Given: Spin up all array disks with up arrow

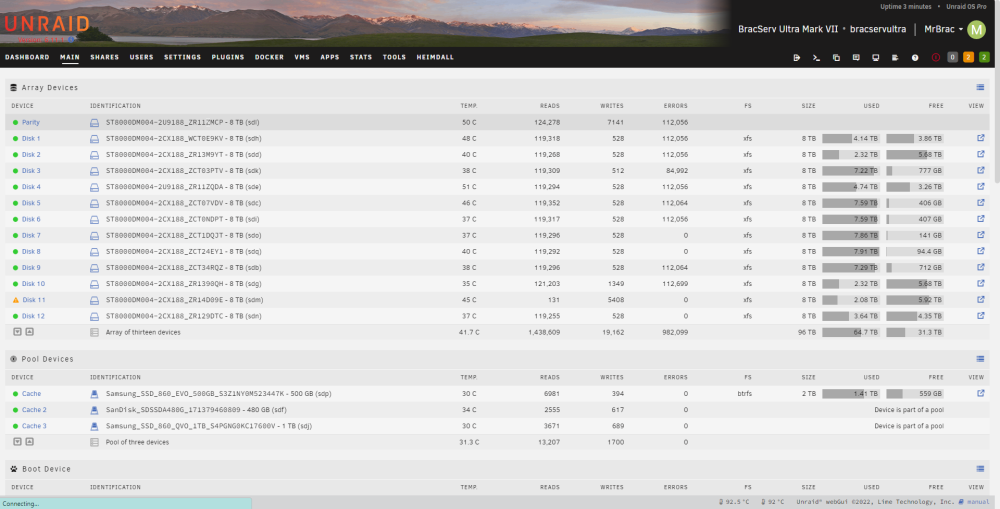Looking at the screenshot, I should [29, 332].
